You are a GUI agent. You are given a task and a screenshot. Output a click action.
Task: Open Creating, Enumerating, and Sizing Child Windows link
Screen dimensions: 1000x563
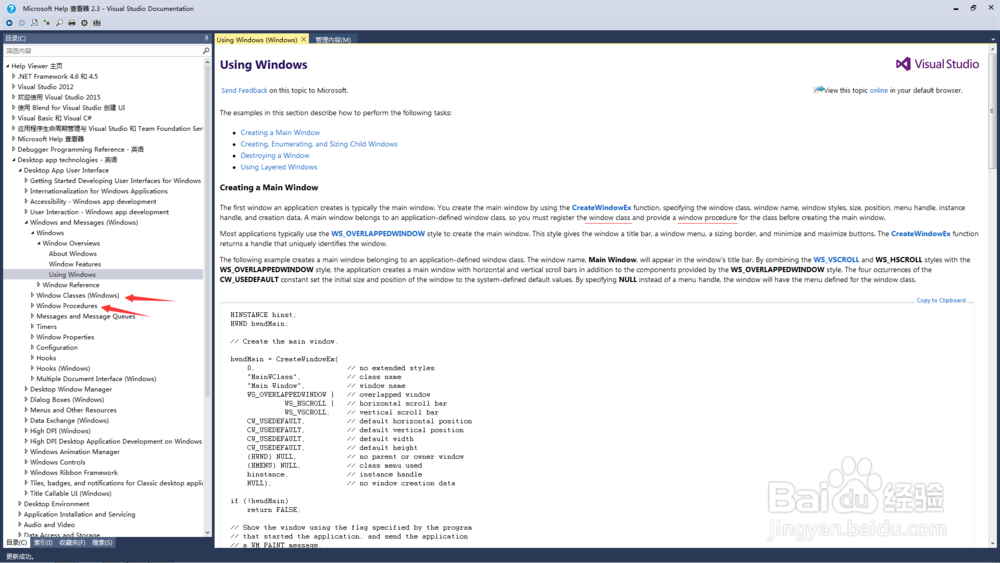319,144
